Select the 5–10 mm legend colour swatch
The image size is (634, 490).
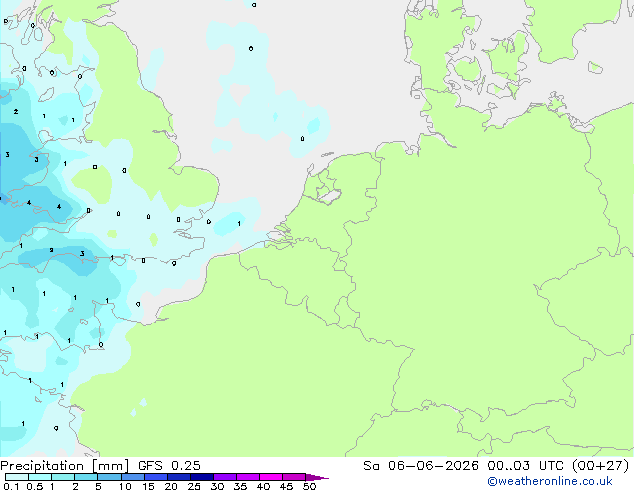[109, 477]
